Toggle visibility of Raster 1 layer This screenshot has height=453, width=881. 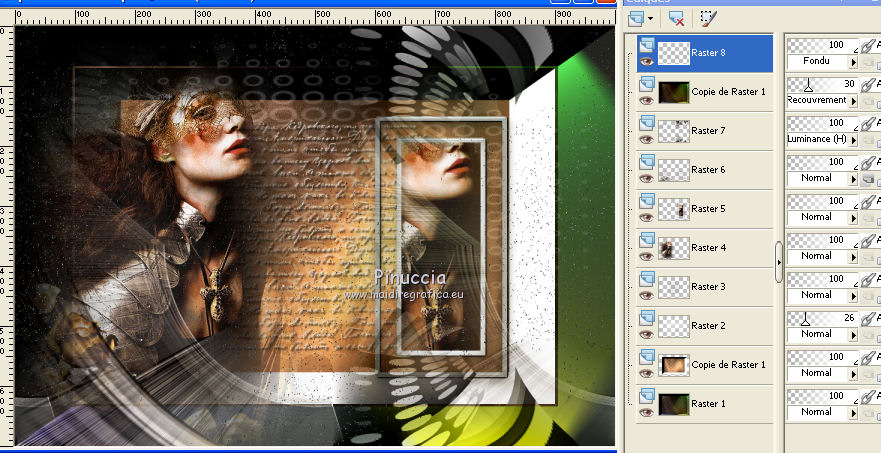[647, 413]
